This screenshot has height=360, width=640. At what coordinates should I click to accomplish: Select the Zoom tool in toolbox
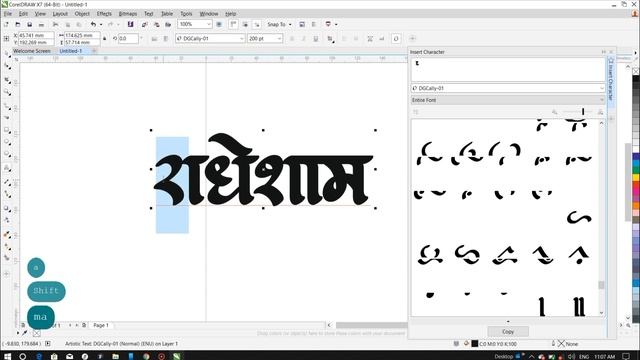(7, 93)
